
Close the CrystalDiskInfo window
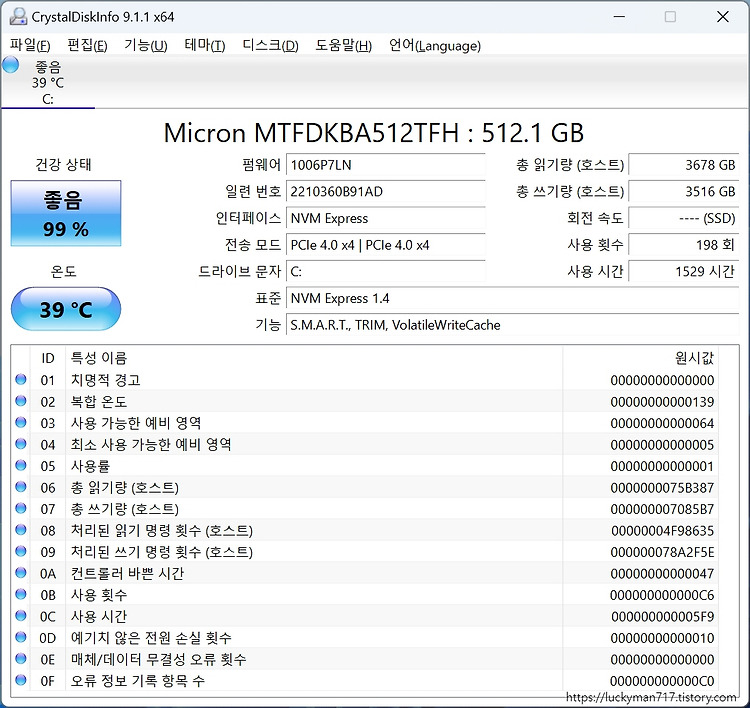[723, 17]
